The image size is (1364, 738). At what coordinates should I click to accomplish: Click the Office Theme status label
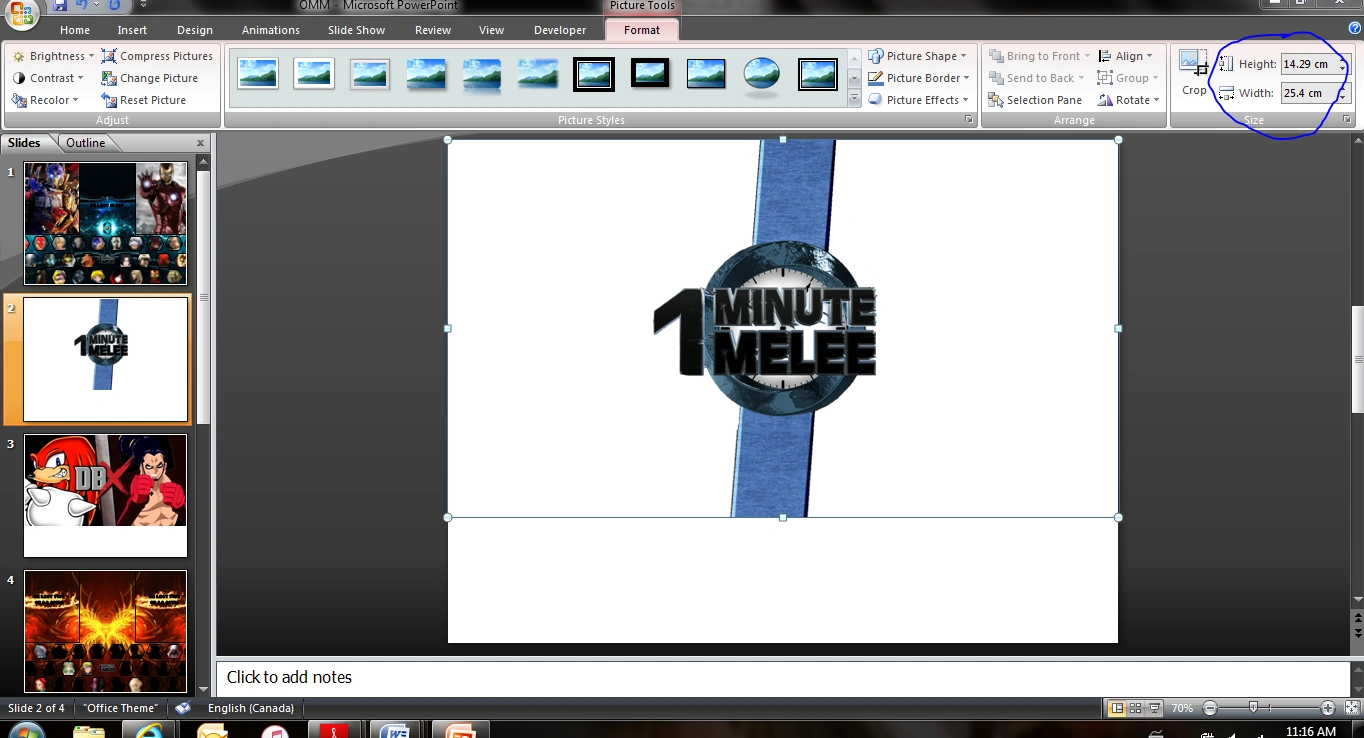point(120,708)
